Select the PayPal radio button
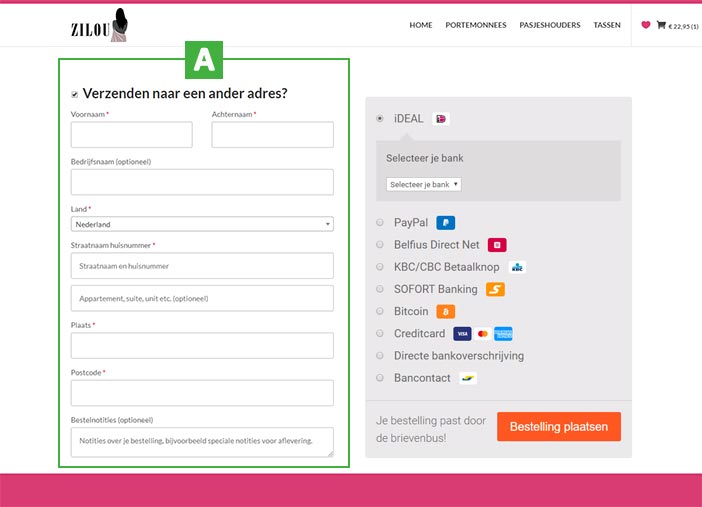702x507 pixels. tap(380, 223)
